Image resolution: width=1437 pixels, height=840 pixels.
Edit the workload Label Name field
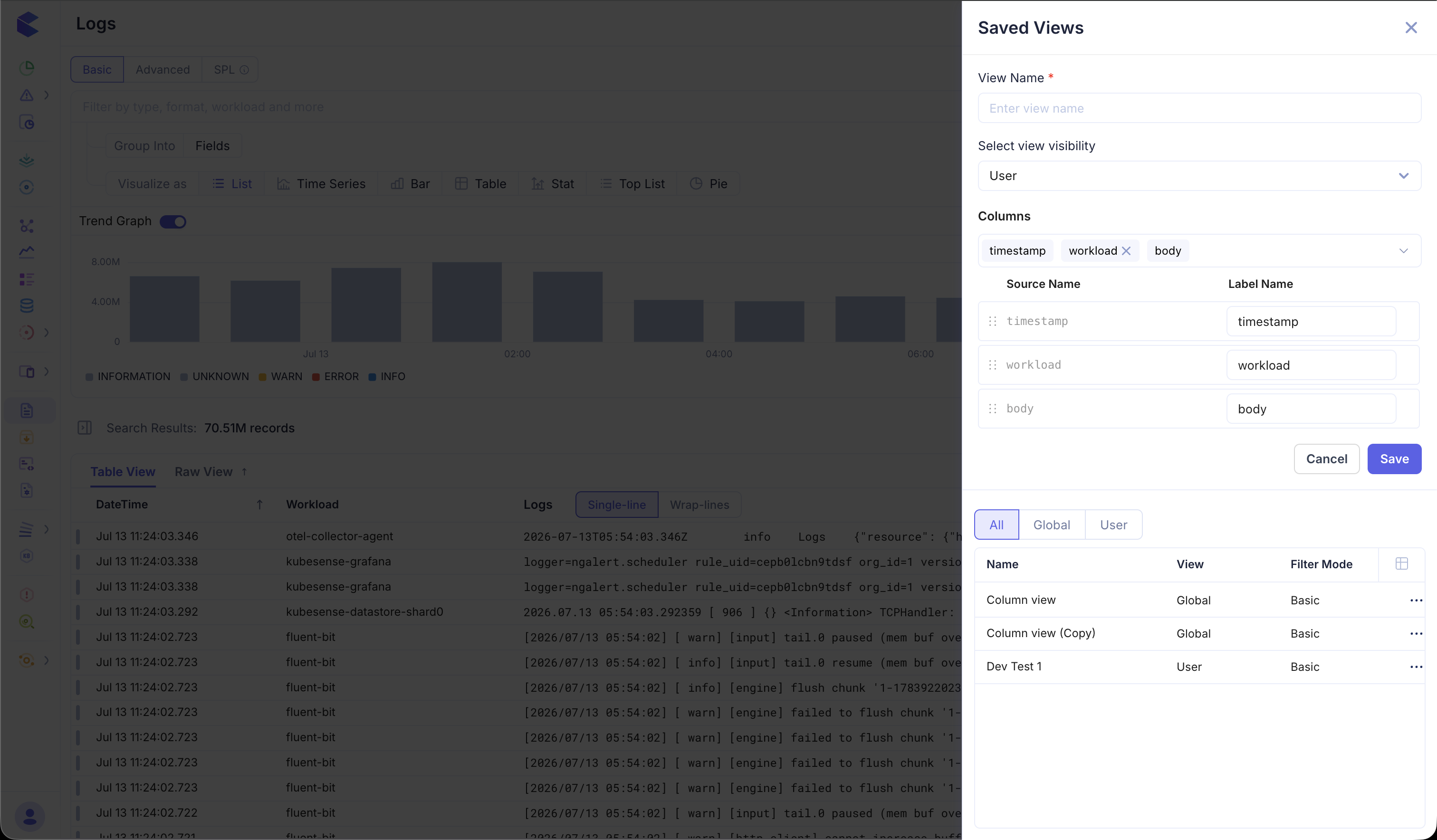(1311, 365)
